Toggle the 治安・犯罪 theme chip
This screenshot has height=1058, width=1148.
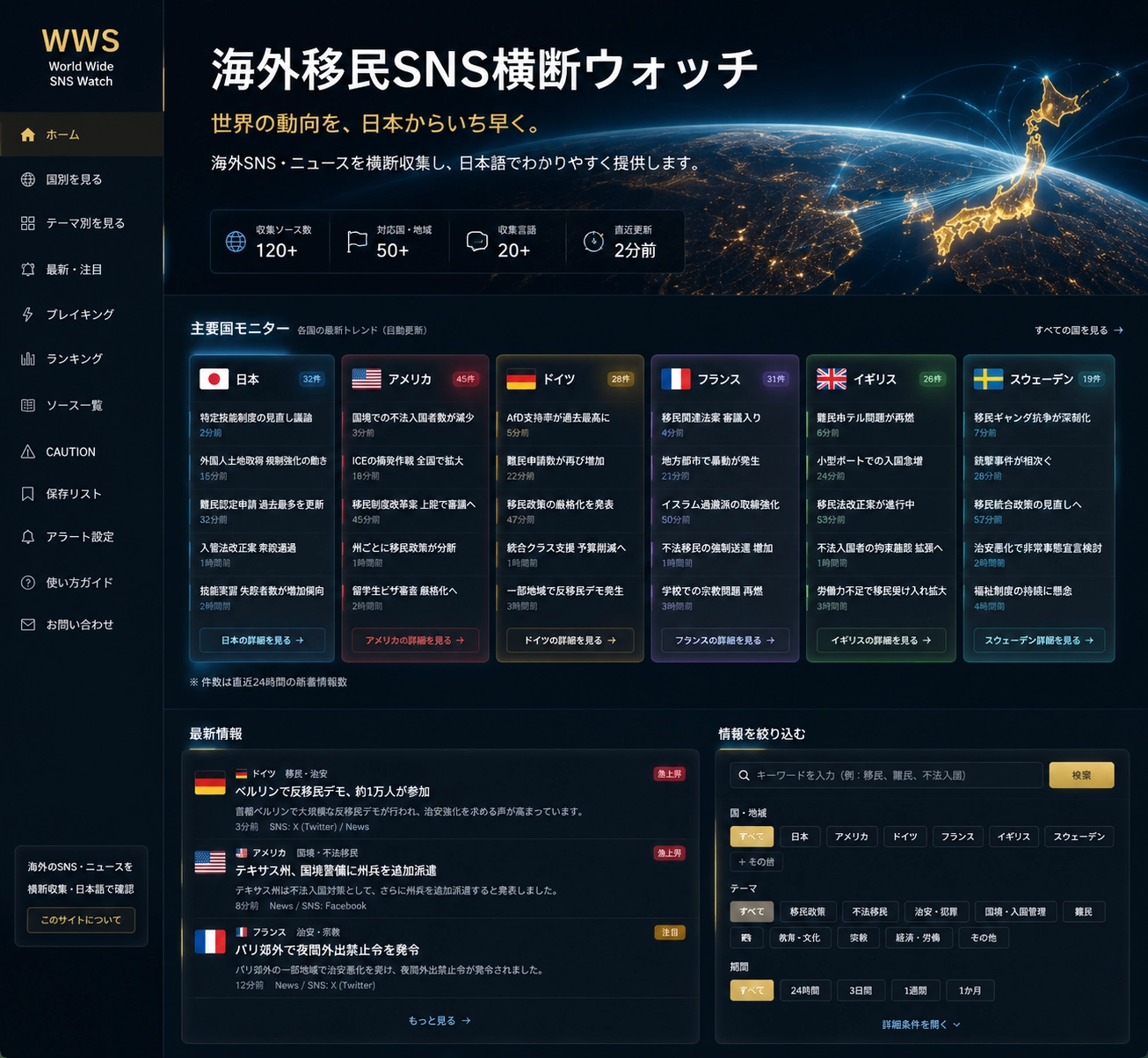click(935, 912)
